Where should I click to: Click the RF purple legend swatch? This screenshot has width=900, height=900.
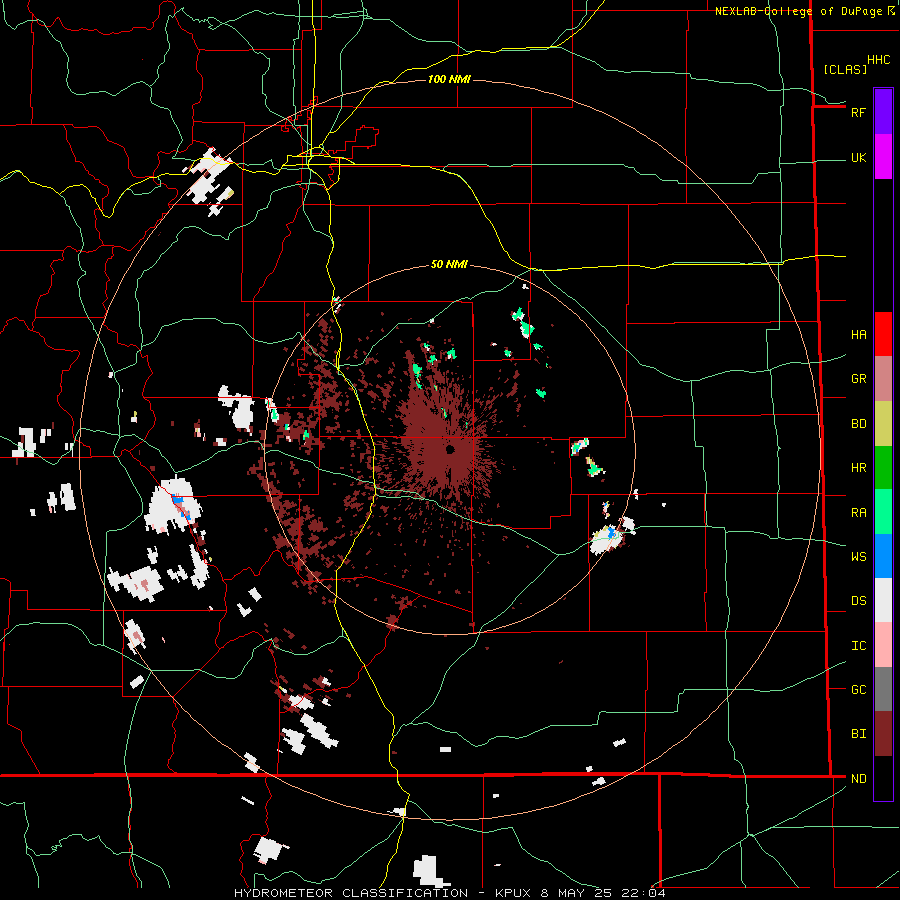pyautogui.click(x=883, y=112)
